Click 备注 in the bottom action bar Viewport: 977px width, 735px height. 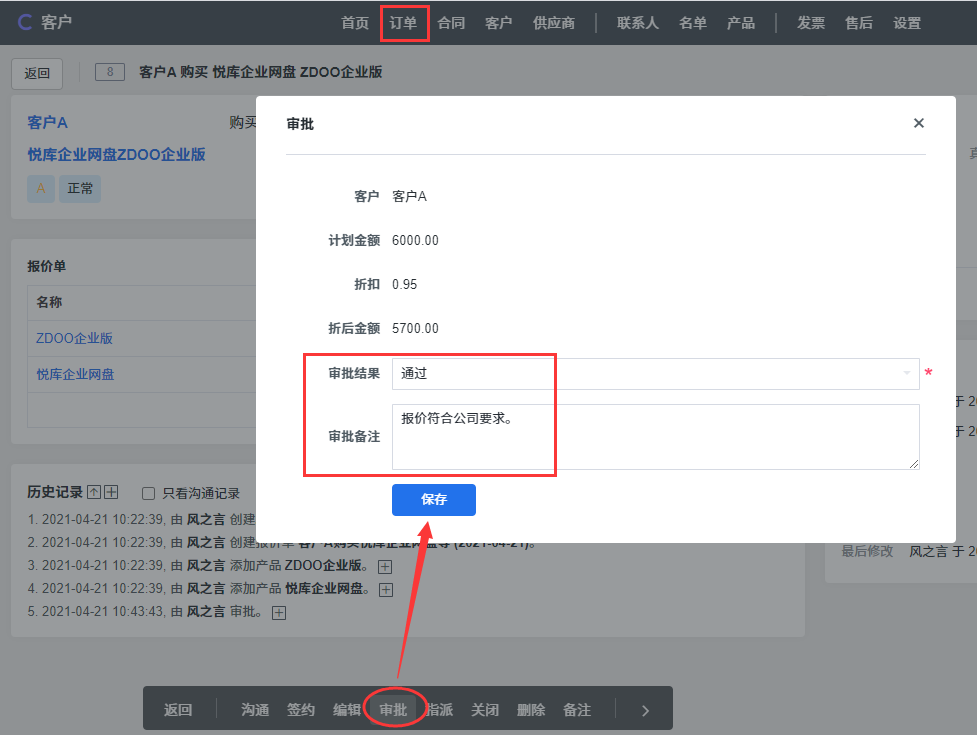[x=577, y=710]
